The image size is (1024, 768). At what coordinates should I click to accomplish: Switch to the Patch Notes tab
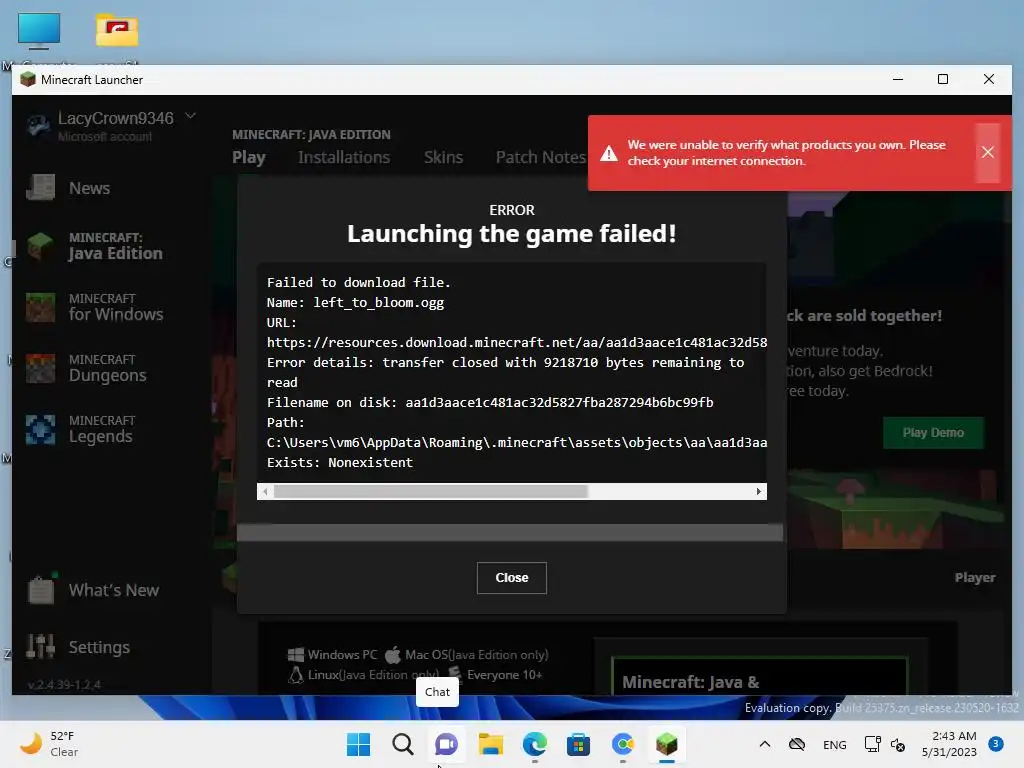541,157
